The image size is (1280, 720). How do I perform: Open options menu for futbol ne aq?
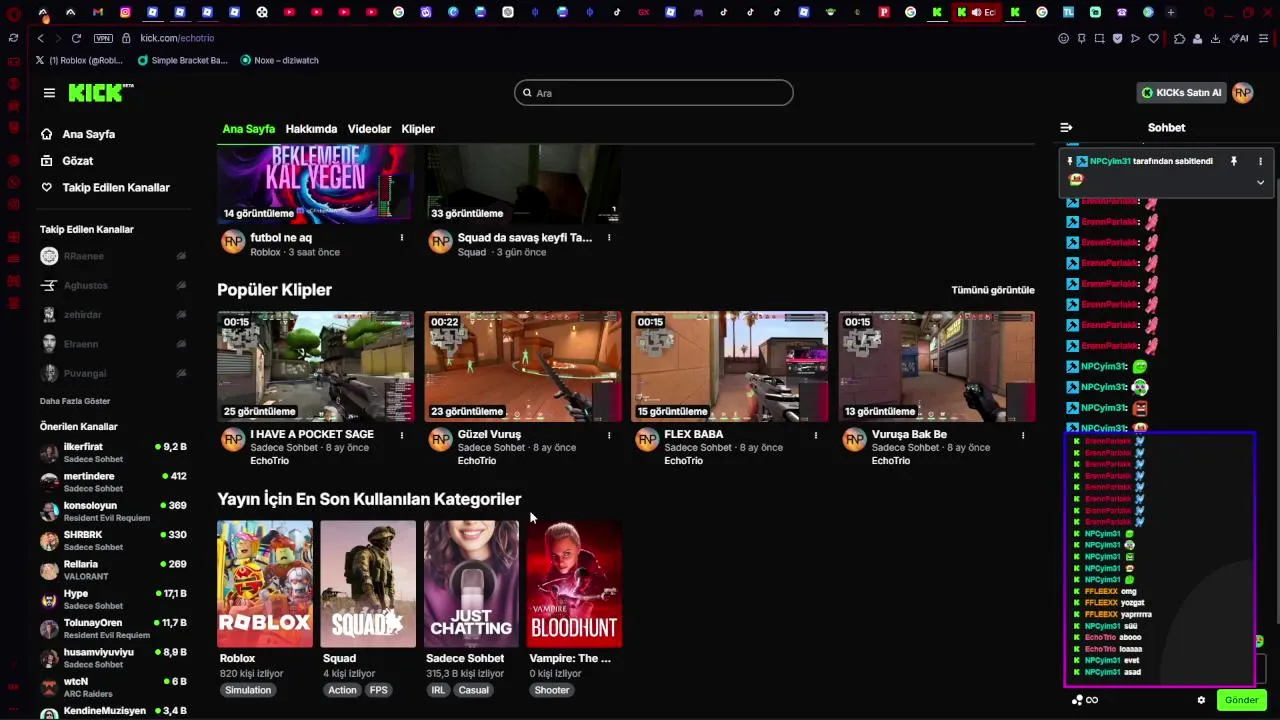point(402,238)
